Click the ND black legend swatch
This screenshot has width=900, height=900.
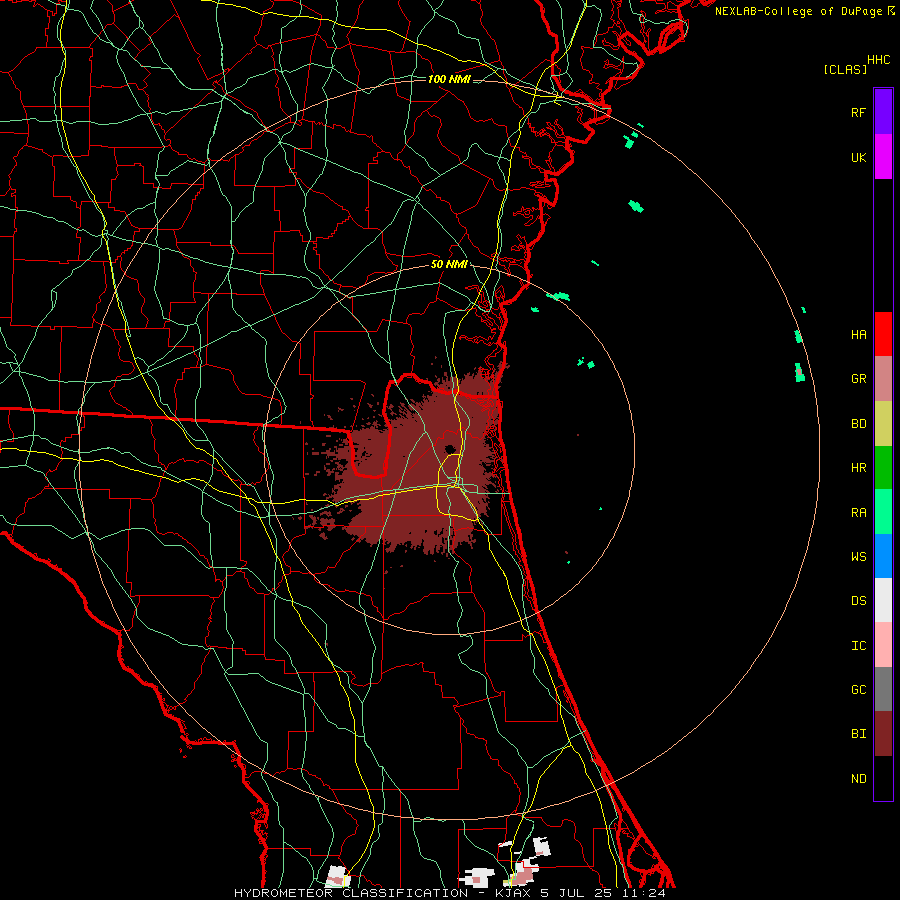pyautogui.click(x=883, y=778)
